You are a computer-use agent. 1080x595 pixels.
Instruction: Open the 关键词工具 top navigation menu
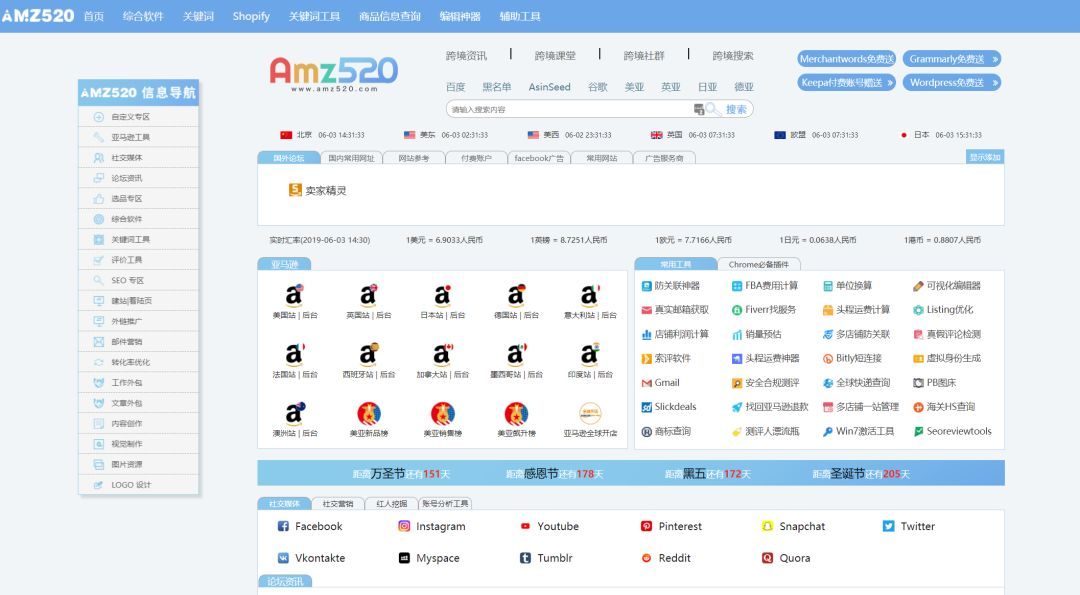[314, 16]
